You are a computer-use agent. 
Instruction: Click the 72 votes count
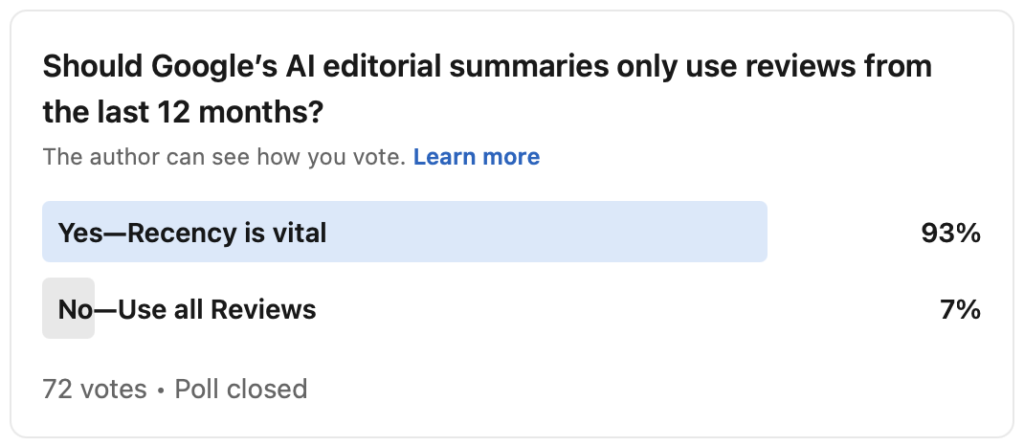point(94,388)
